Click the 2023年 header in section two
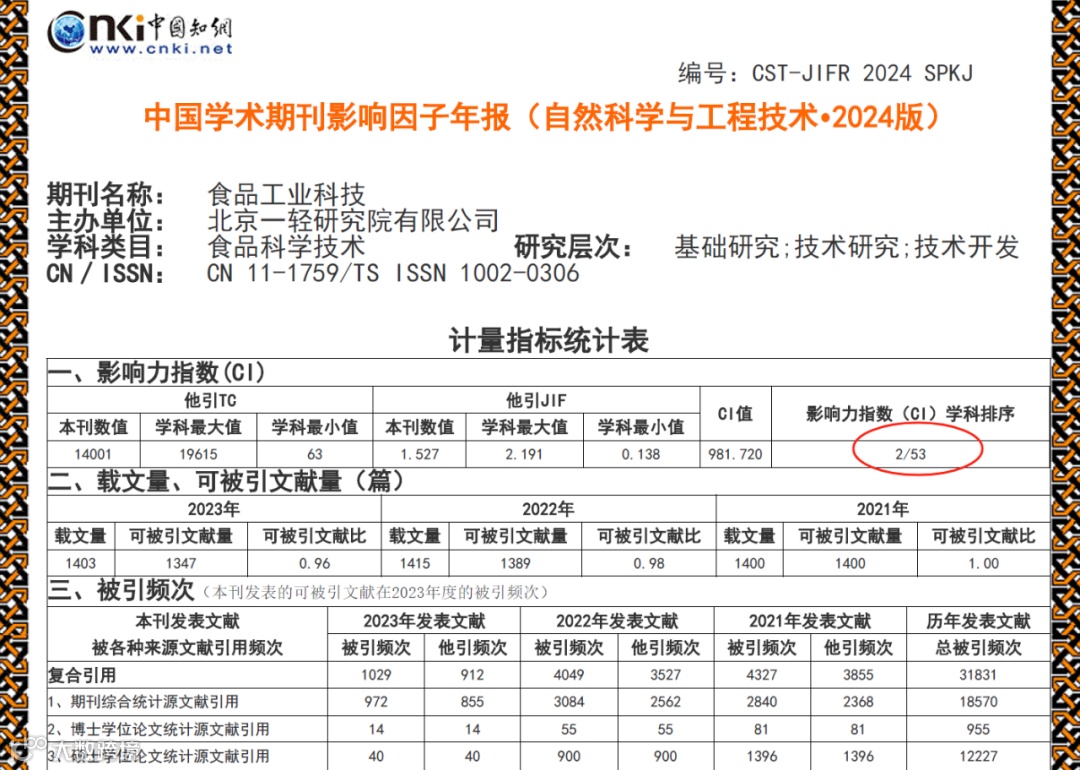Screen dimensions: 1080x770 214,509
